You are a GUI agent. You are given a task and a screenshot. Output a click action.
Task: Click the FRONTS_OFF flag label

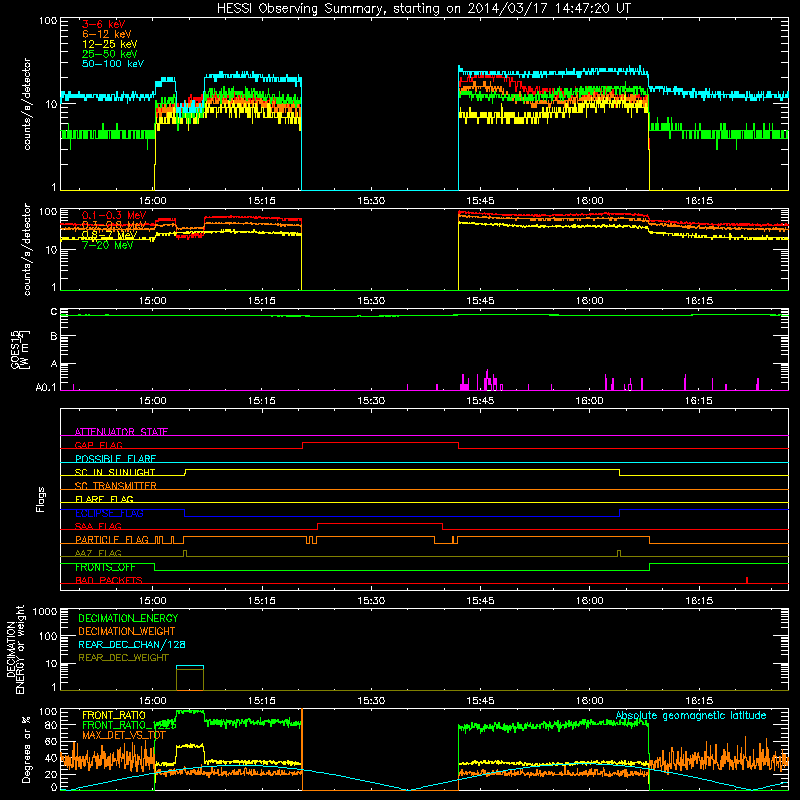click(x=105, y=567)
